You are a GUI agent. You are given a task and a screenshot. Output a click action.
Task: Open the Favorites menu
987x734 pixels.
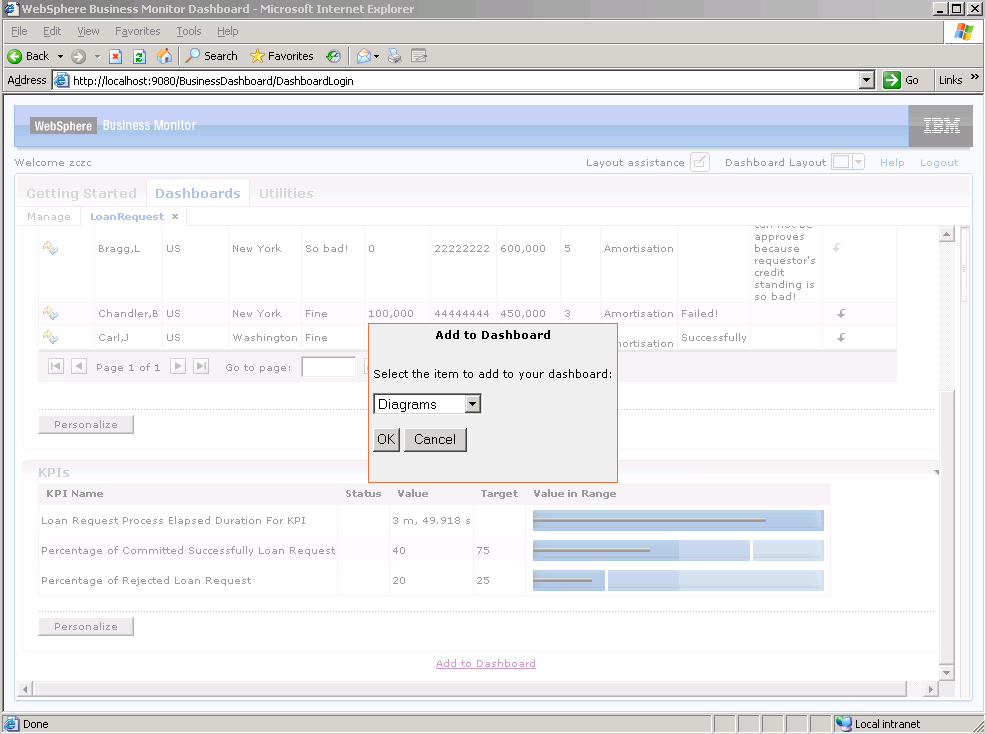[x=137, y=31]
